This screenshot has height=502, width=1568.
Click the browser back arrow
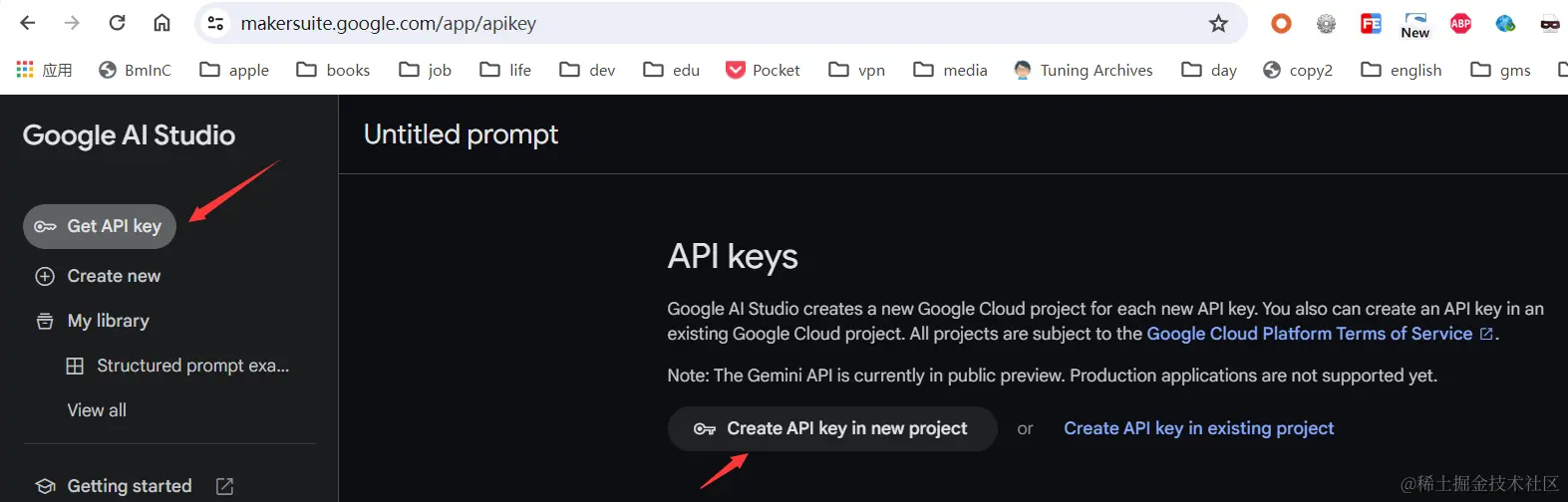coord(28,23)
